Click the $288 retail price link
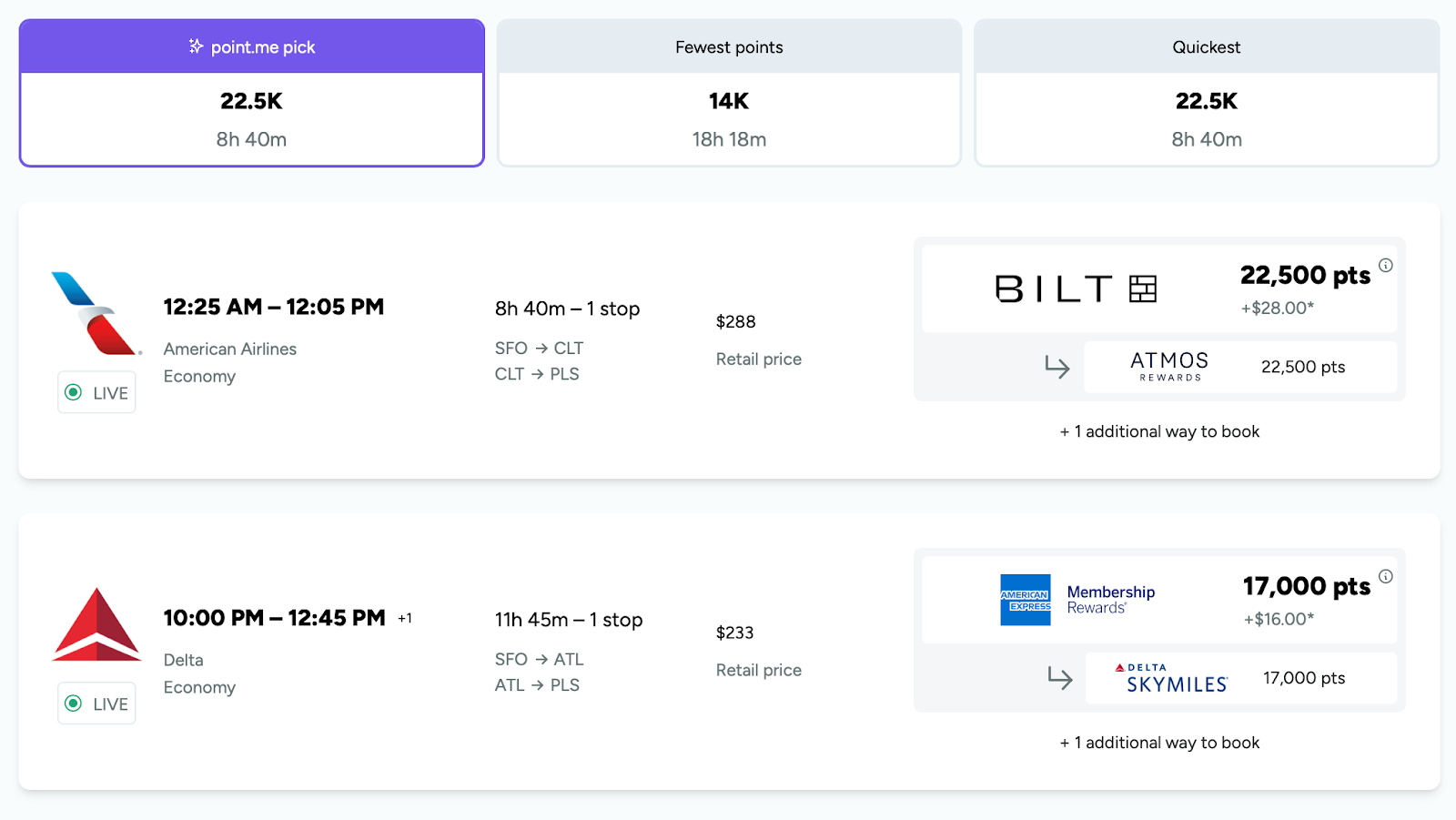Image resolution: width=1456 pixels, height=820 pixels. (x=733, y=321)
